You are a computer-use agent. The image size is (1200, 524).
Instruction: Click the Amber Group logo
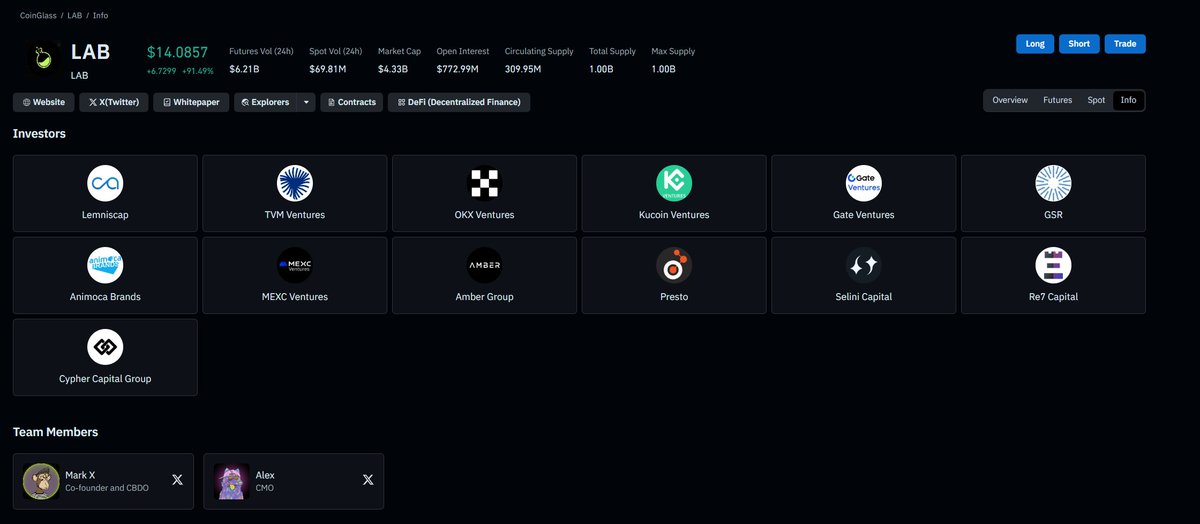coord(485,265)
